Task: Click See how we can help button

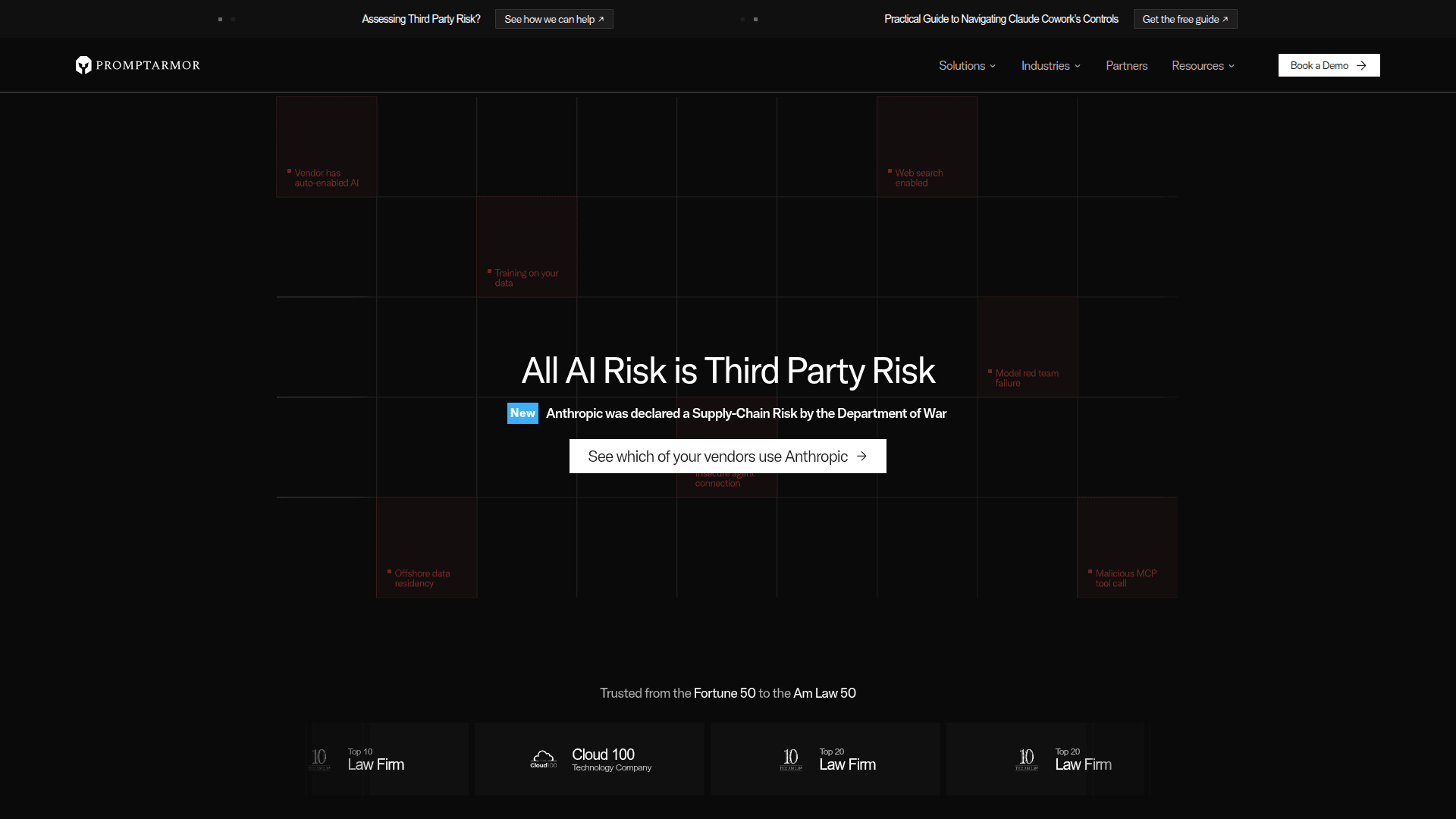Action: [554, 20]
